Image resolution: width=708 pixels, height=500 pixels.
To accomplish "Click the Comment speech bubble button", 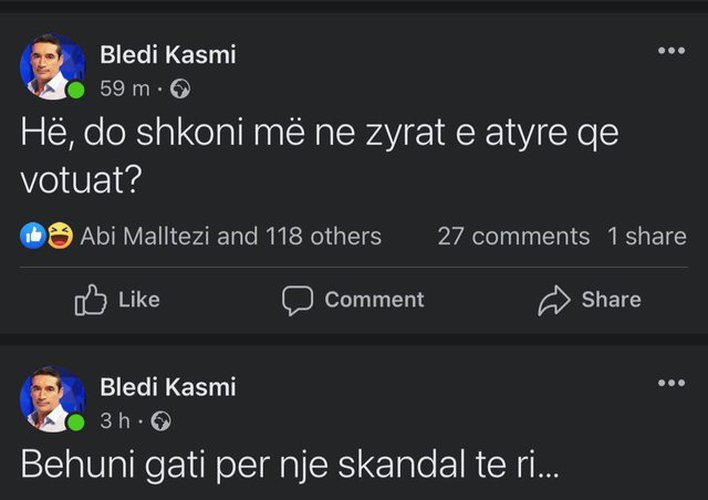I will 353,299.
